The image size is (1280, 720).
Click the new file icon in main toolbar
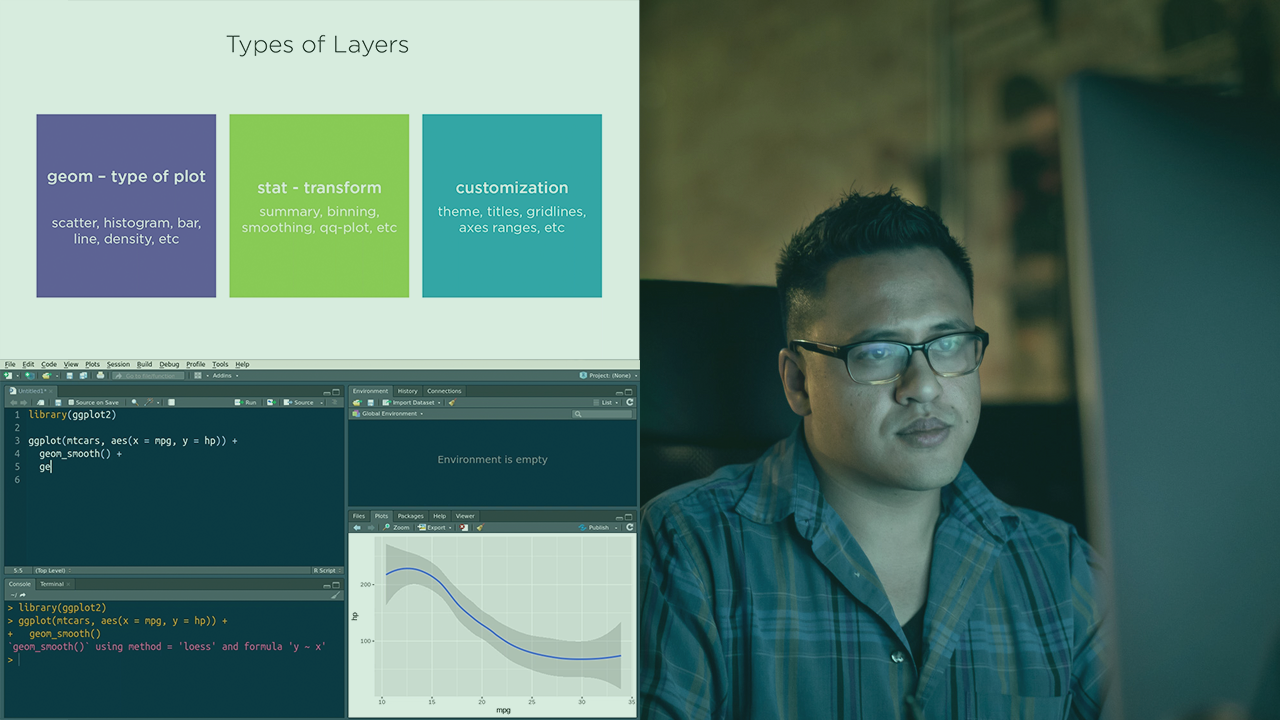(x=10, y=376)
